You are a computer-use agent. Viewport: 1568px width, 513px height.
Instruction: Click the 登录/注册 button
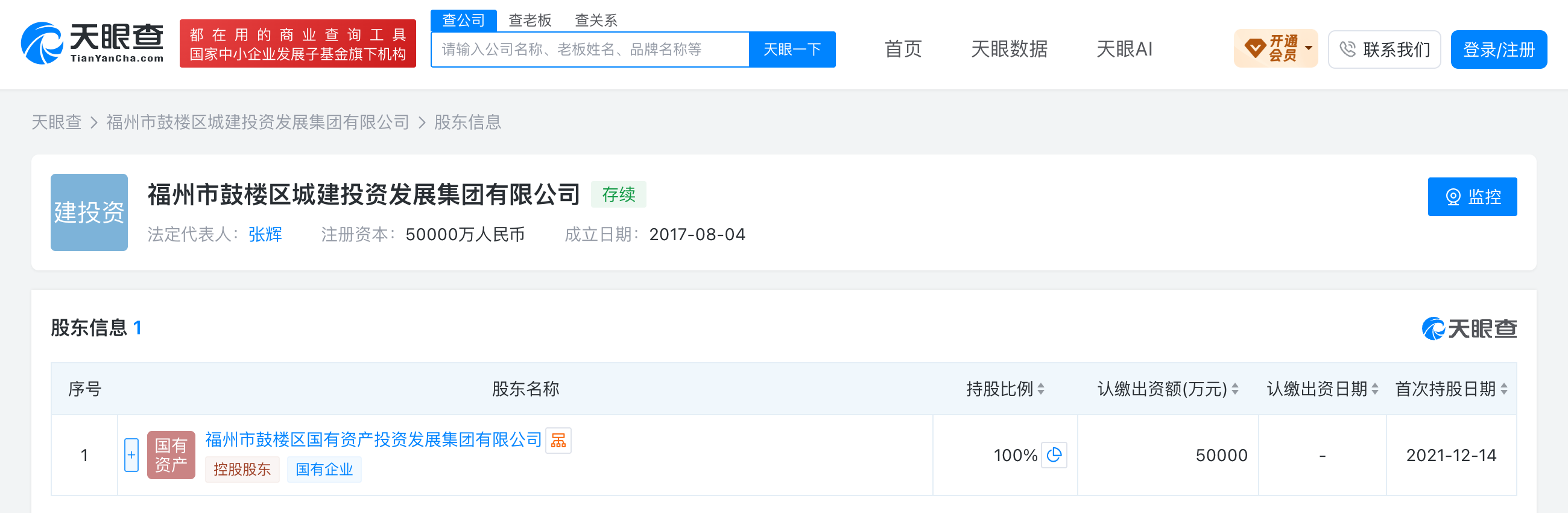(x=1498, y=49)
